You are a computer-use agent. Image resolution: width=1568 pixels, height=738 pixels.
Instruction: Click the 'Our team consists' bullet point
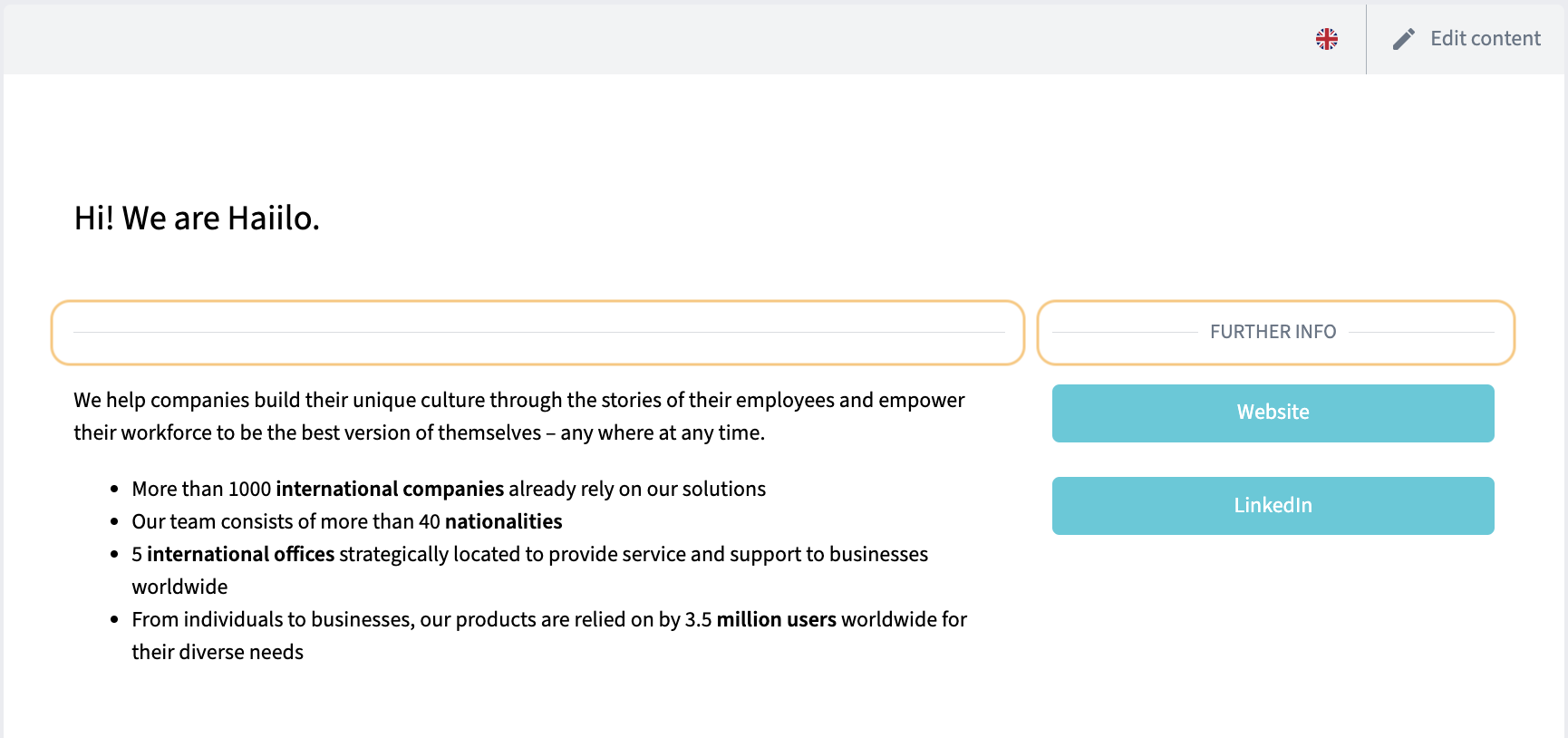(347, 522)
